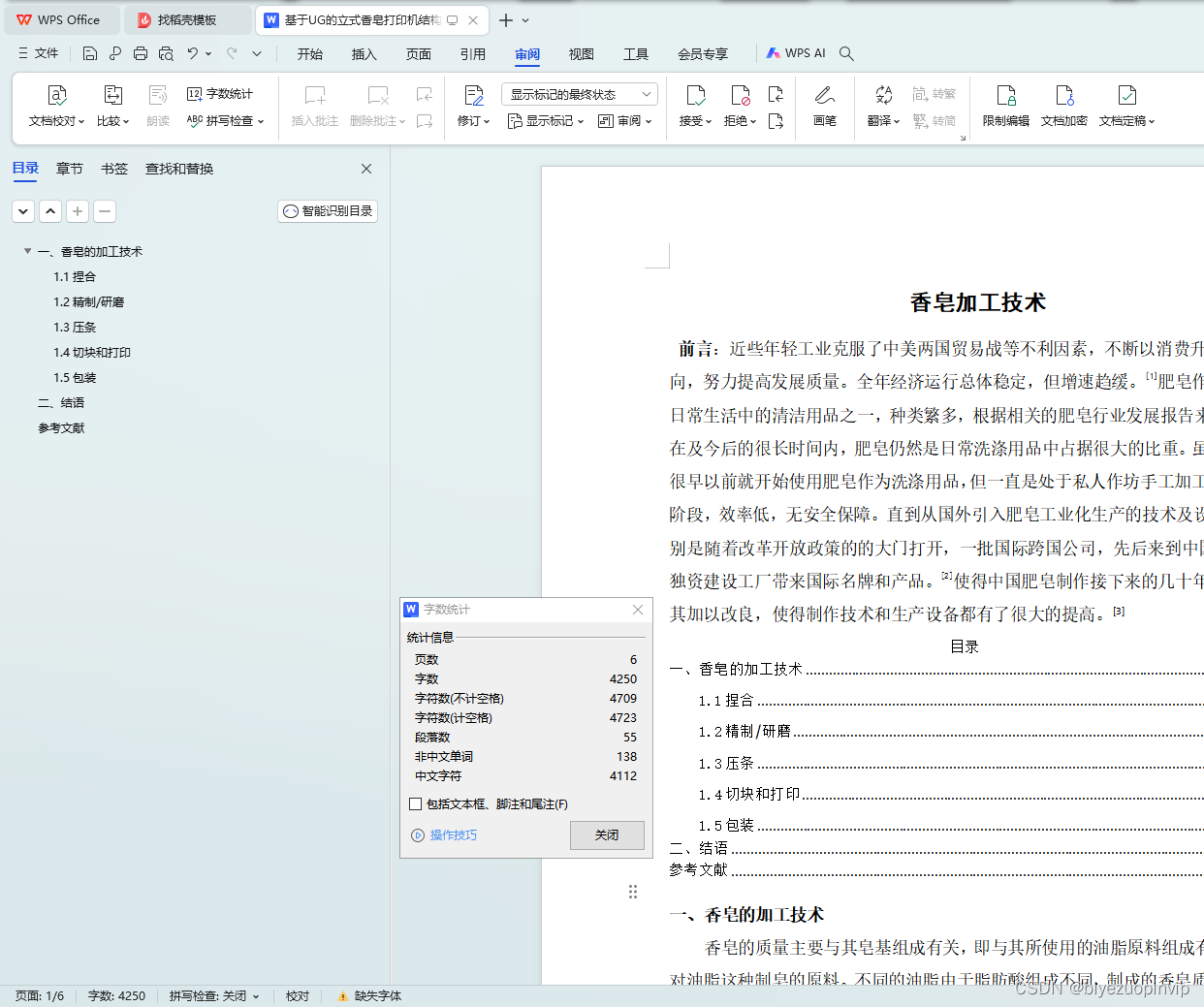Switch to the 插入 ribbon tab

(364, 54)
